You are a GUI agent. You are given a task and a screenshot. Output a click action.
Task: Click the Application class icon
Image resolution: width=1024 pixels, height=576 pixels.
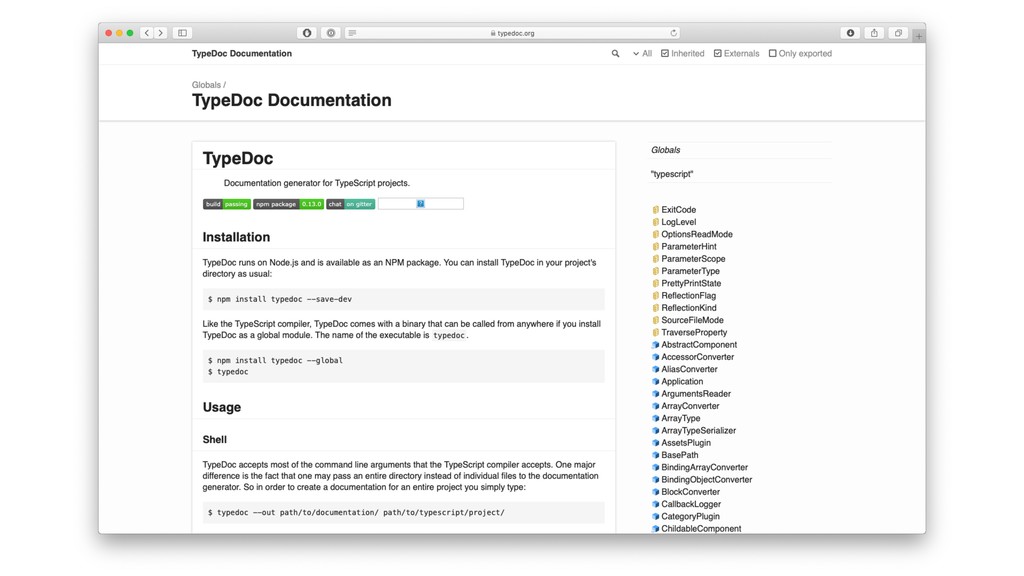(x=656, y=381)
